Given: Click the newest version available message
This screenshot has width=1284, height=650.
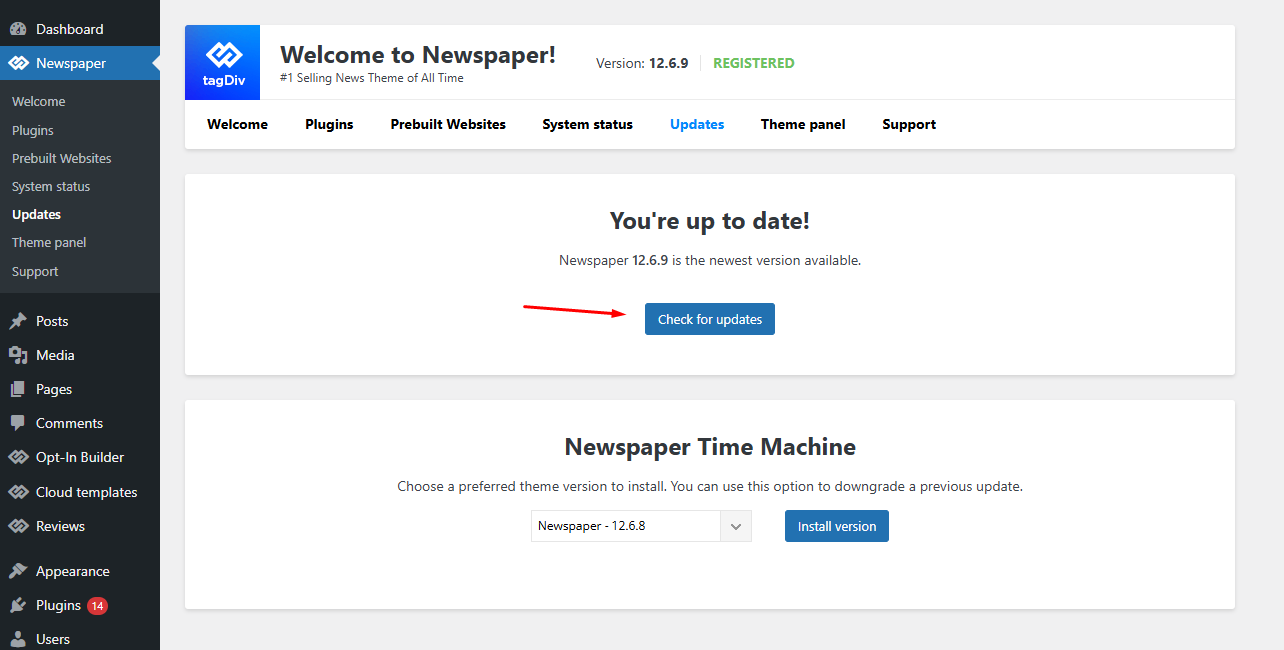Looking at the screenshot, I should click(710, 260).
